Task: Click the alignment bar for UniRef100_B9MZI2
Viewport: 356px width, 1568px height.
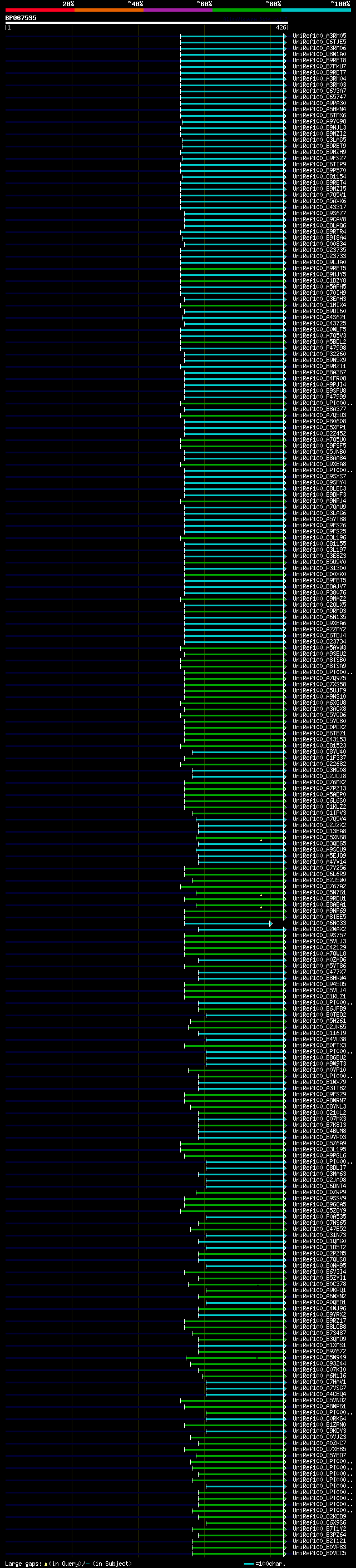Action: click(x=233, y=134)
